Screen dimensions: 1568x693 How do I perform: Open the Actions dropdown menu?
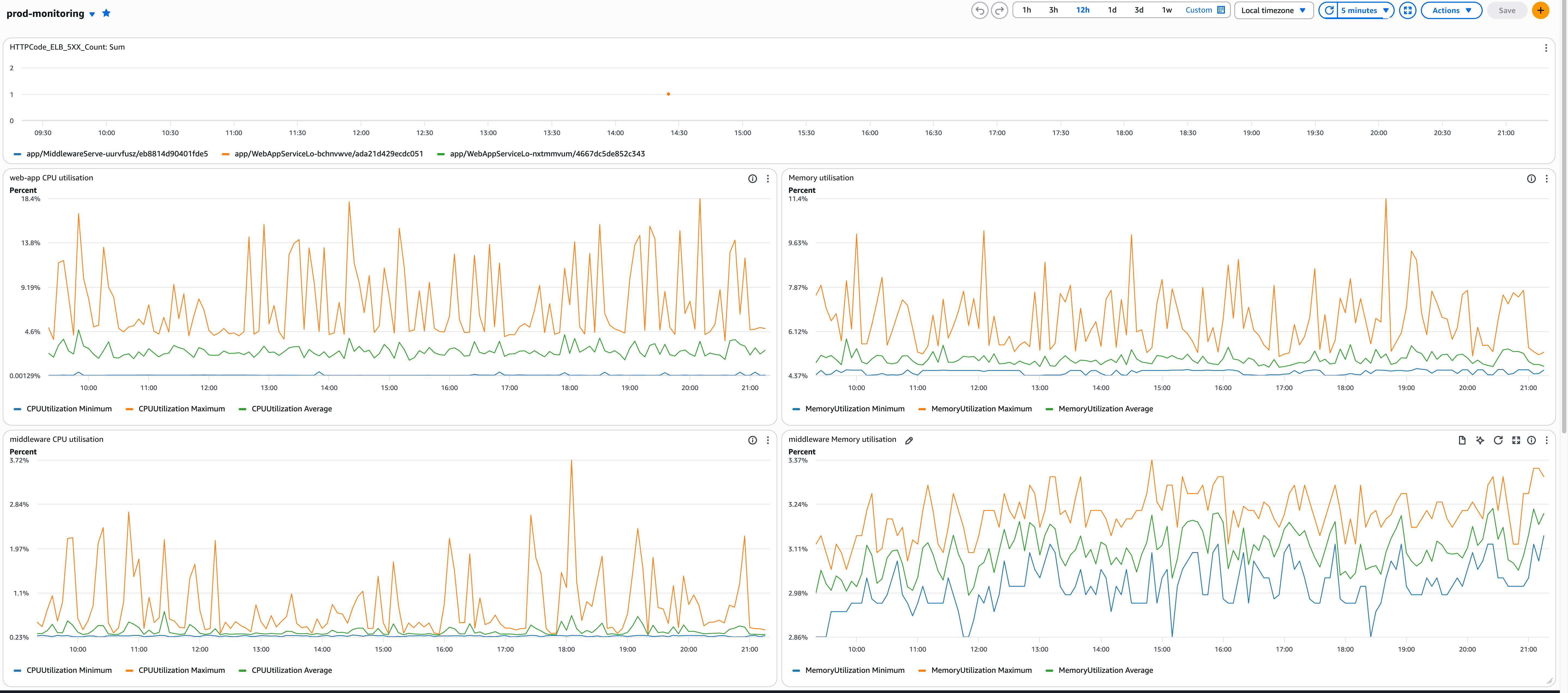[1451, 10]
